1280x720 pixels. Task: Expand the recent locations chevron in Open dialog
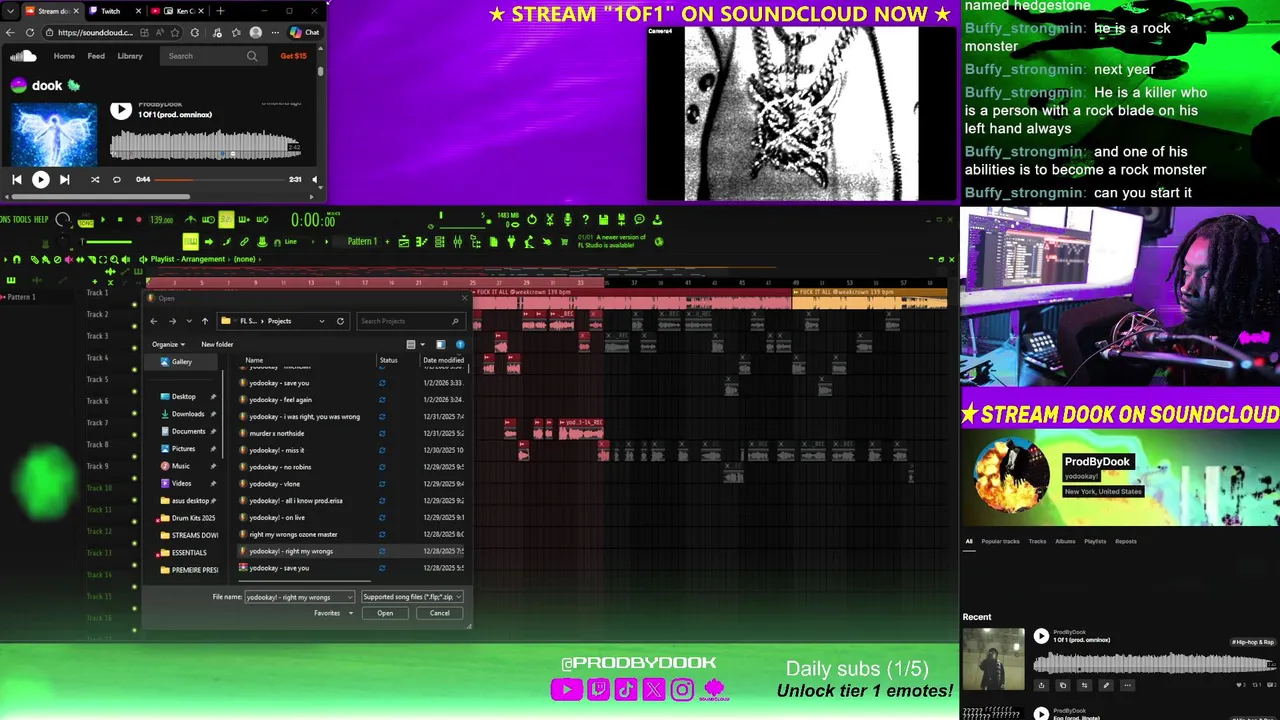(189, 321)
